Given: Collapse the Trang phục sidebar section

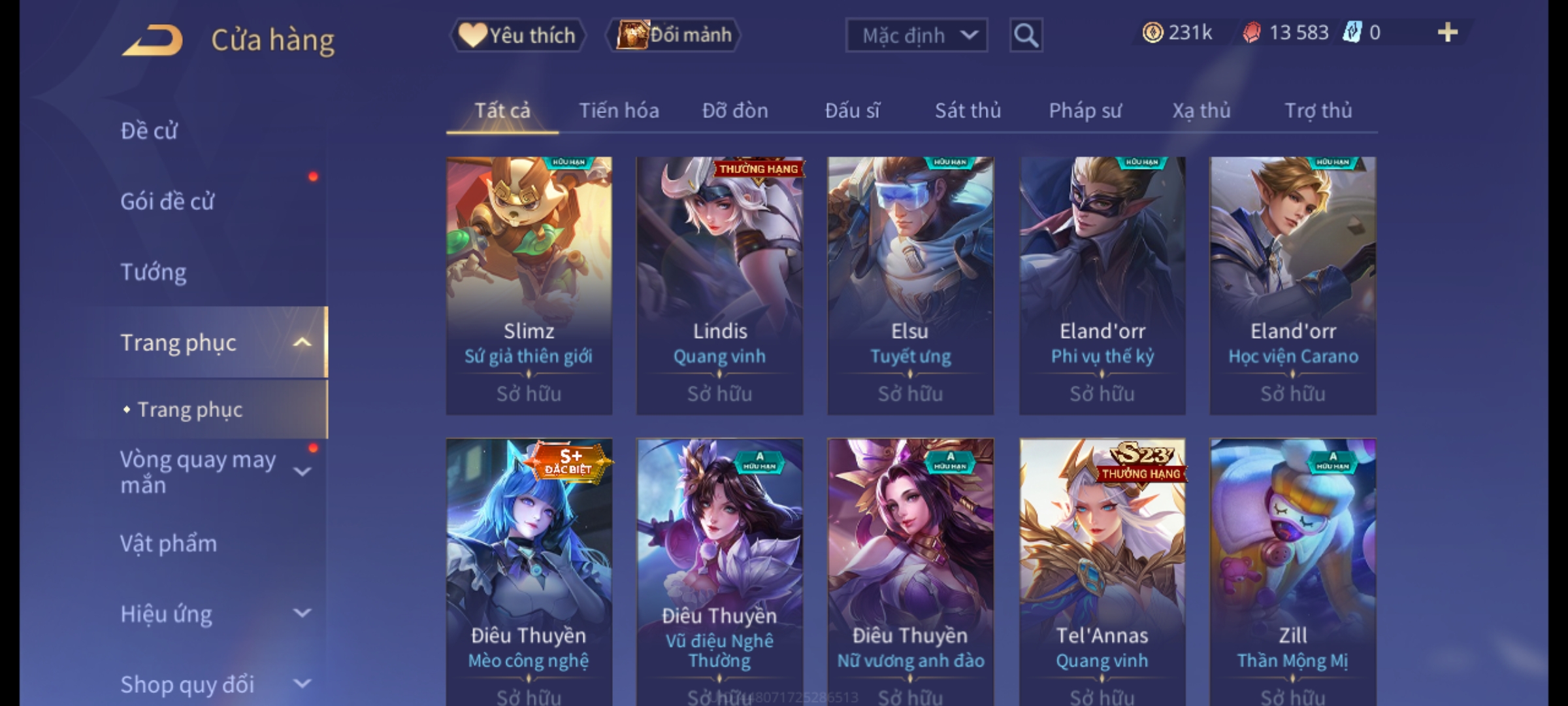Looking at the screenshot, I should point(301,343).
